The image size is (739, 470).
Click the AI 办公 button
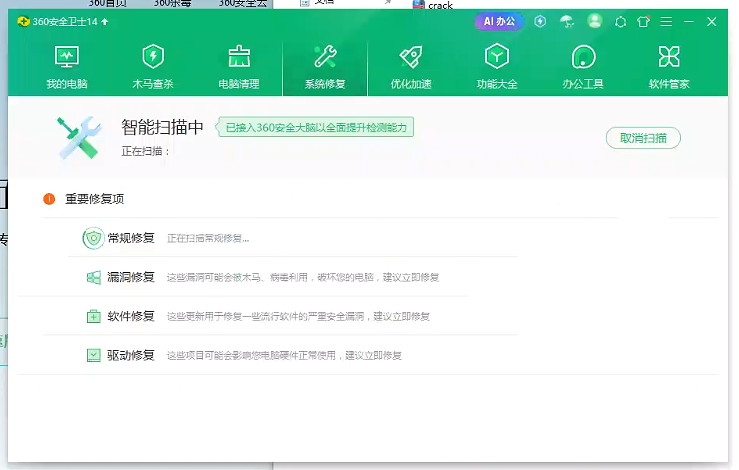click(x=499, y=22)
